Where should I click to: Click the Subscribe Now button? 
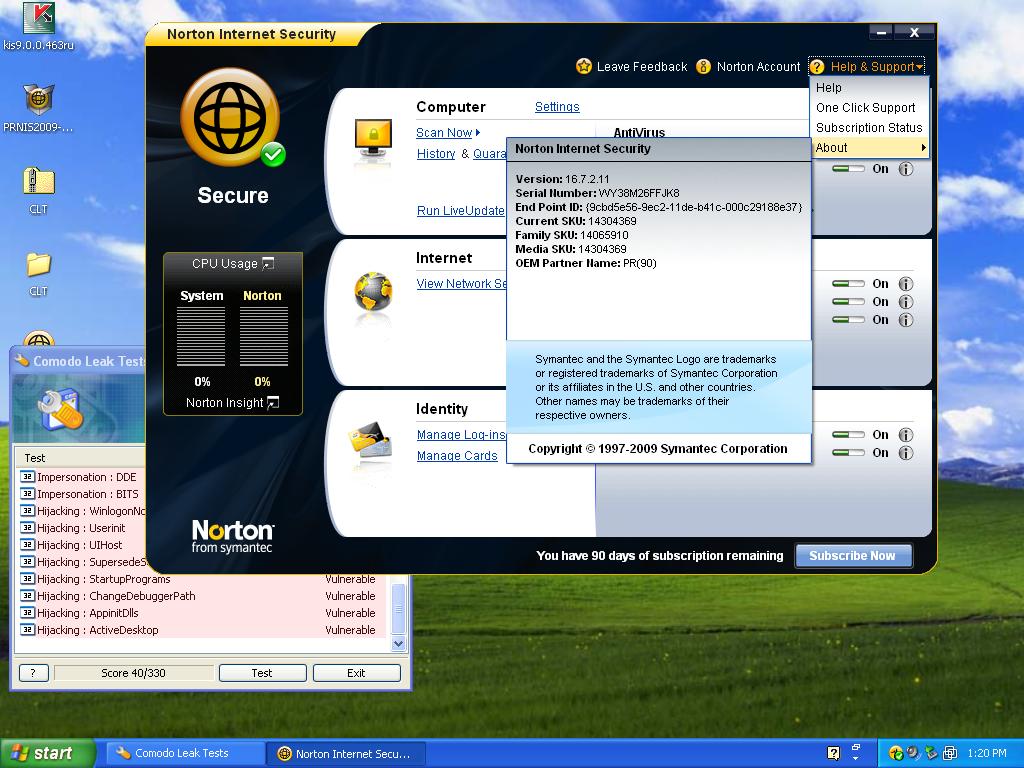click(852, 556)
